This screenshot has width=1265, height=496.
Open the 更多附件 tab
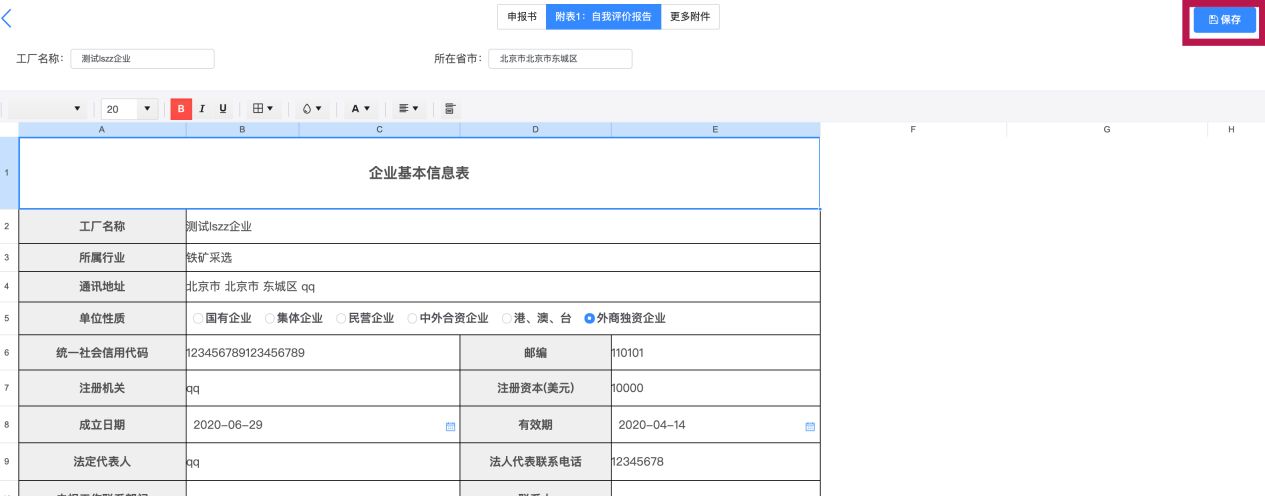(690, 17)
